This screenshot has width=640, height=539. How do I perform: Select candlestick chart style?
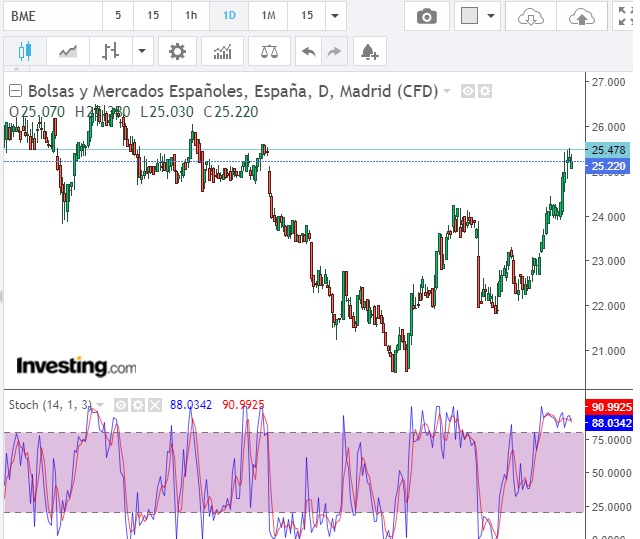click(x=25, y=51)
